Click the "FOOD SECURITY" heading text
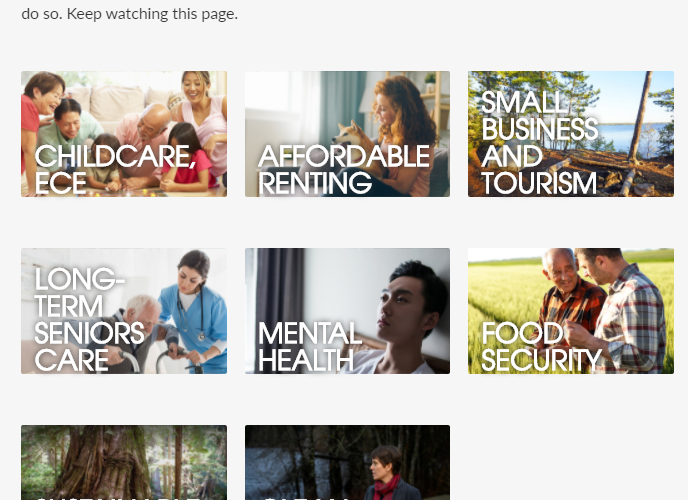The image size is (688, 500). [541, 346]
